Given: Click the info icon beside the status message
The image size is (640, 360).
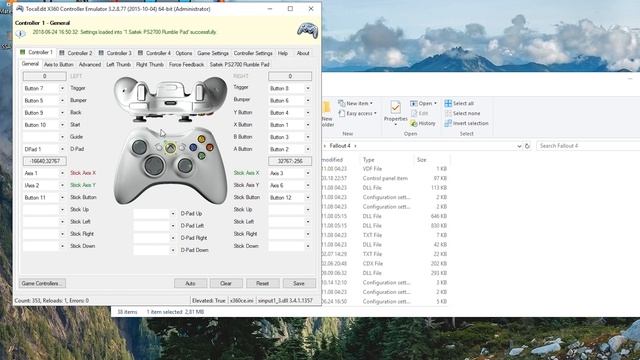Looking at the screenshot, I should (x=20, y=33).
